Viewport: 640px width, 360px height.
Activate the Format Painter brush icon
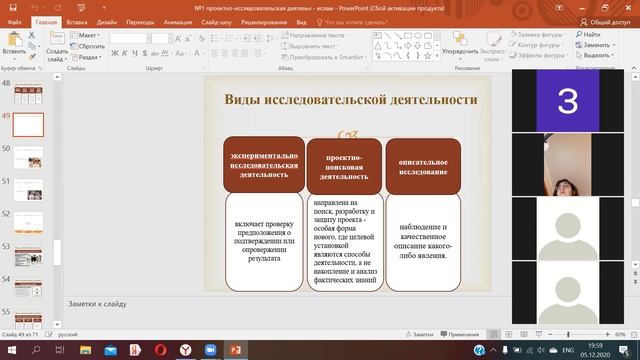32,56
